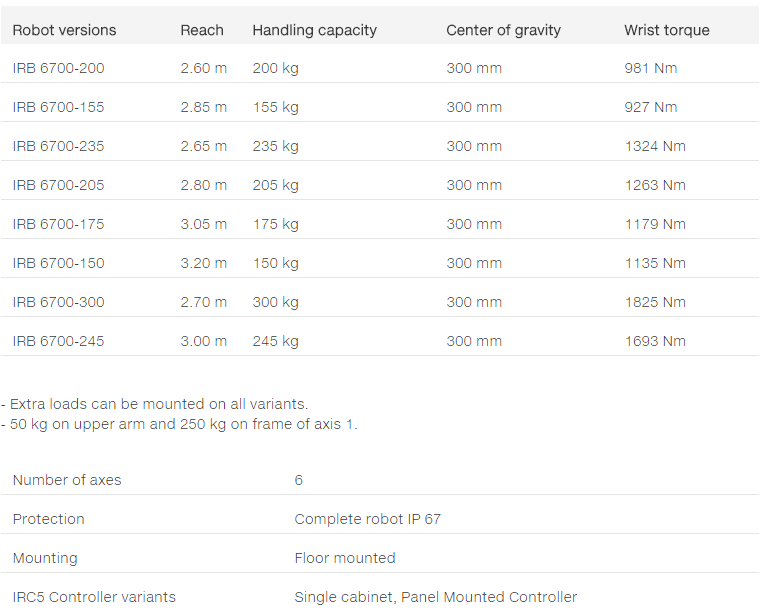
Task: Click the IRB 6700-175 row name
Action: 58,224
